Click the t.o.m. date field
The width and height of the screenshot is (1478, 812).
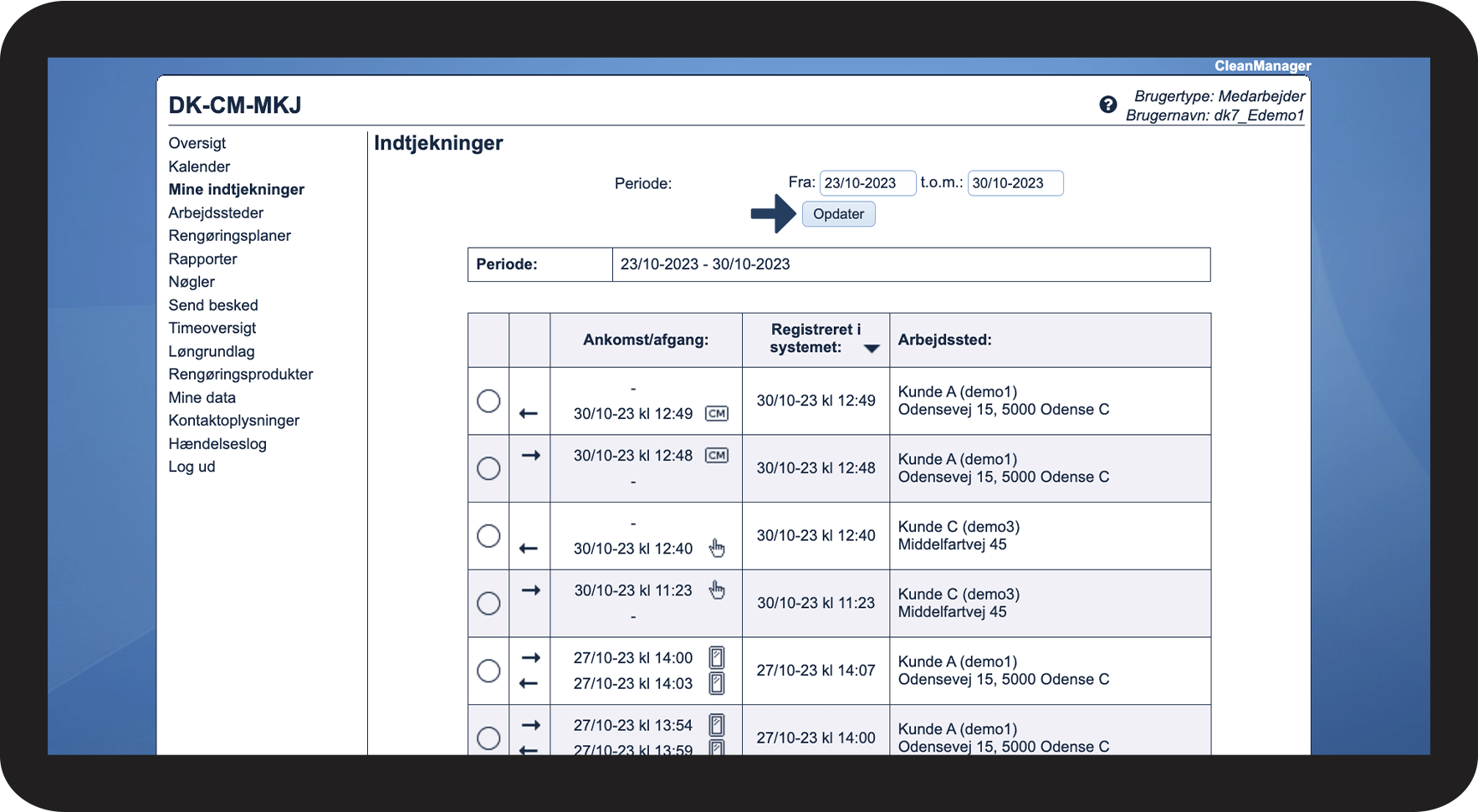coord(1015,183)
